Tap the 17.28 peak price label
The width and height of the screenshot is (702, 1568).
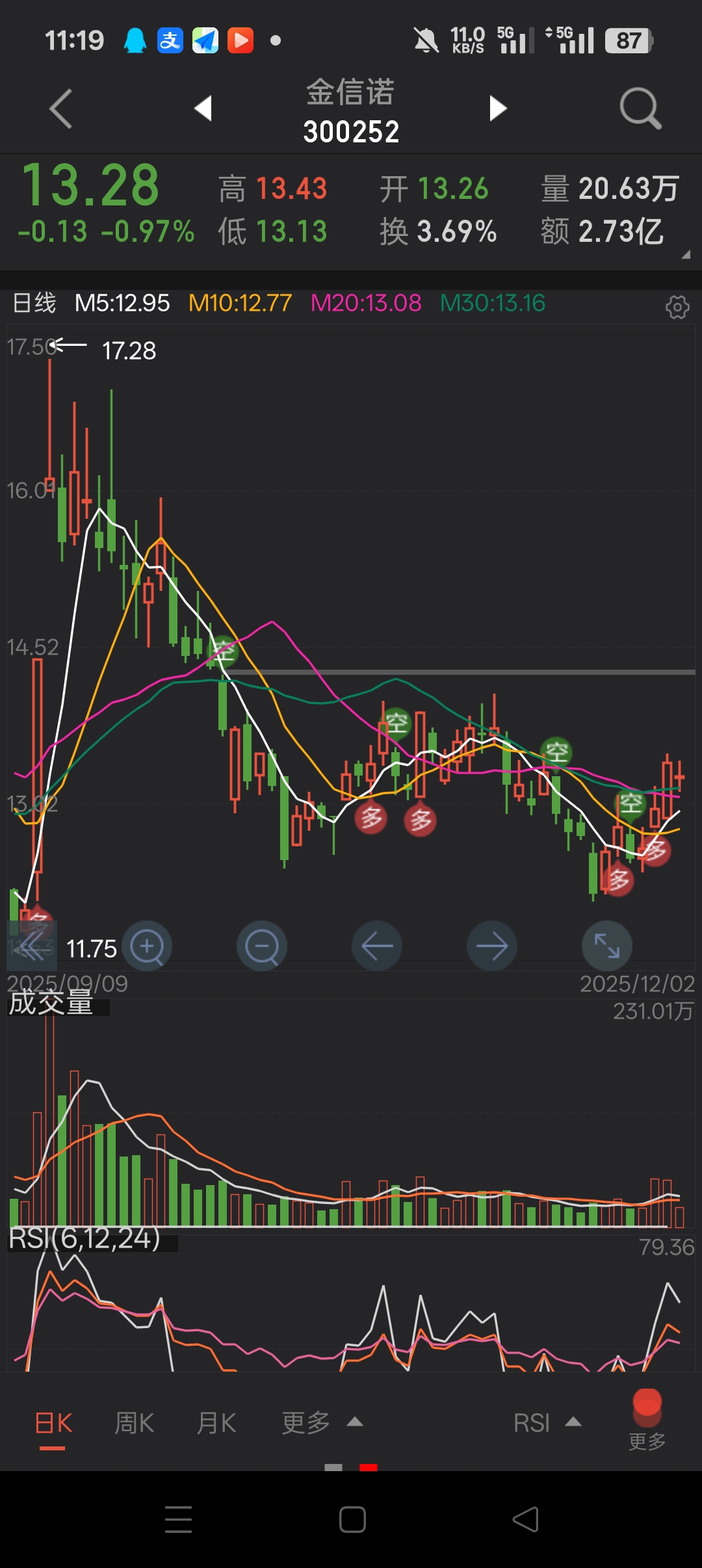click(x=129, y=351)
